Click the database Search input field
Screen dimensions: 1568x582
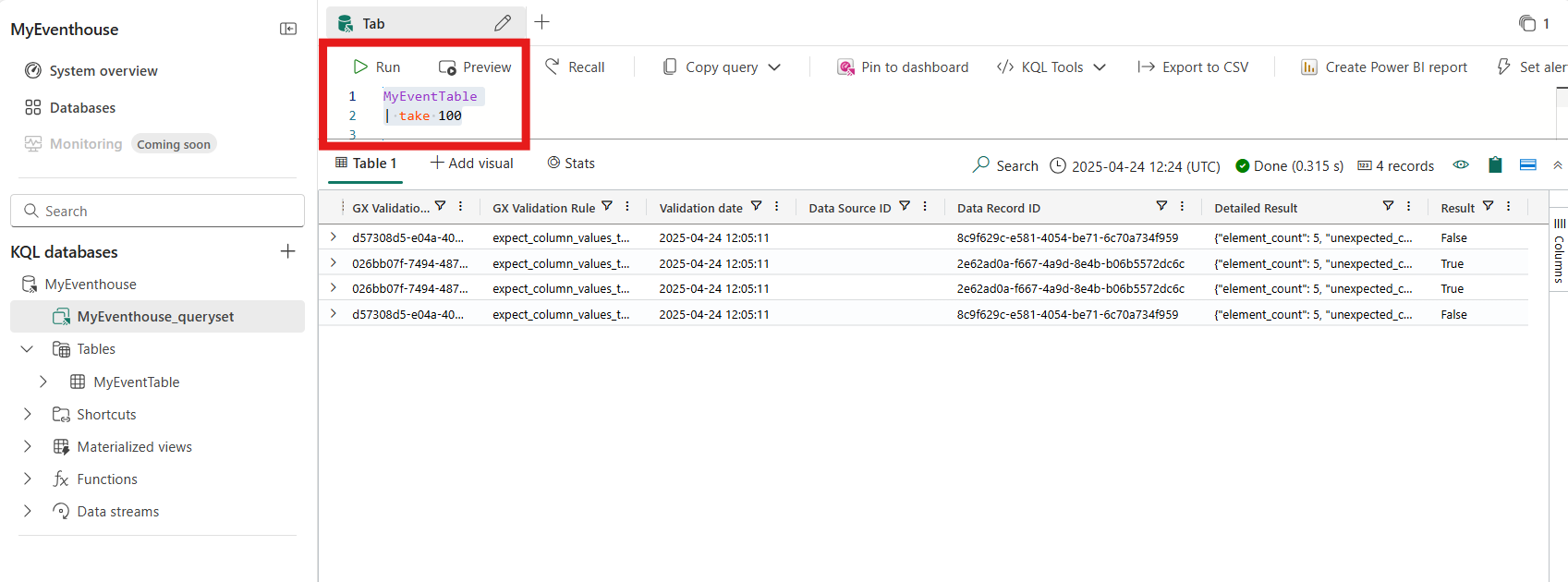157,211
